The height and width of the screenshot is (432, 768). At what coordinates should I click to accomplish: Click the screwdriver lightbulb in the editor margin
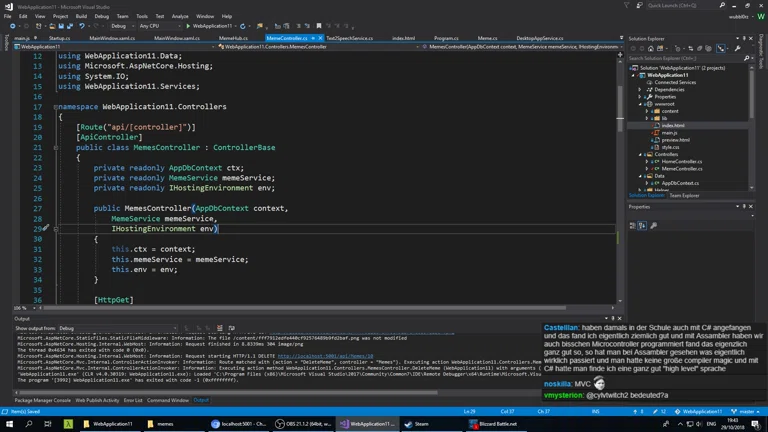coord(45,229)
